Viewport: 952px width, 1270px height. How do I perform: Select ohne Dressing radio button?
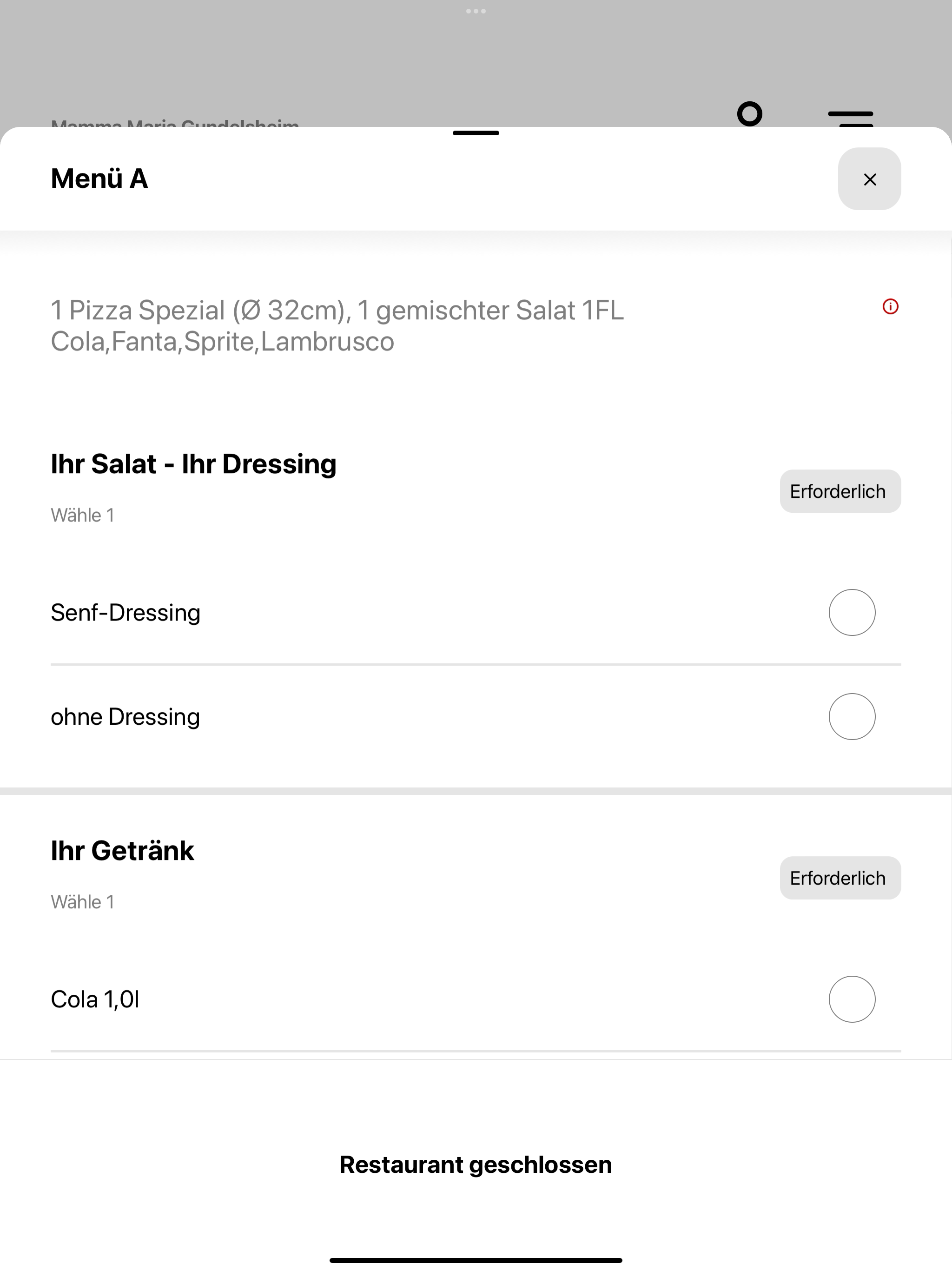pos(852,716)
